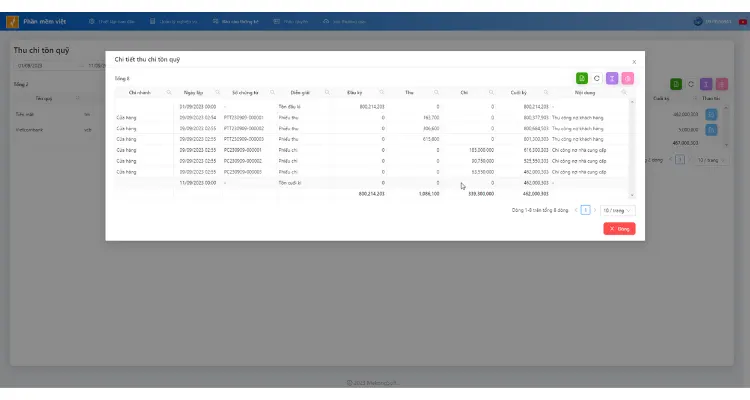Click the green Excel export icon in dialog
Viewport: 750px width, 400px height.
582,78
